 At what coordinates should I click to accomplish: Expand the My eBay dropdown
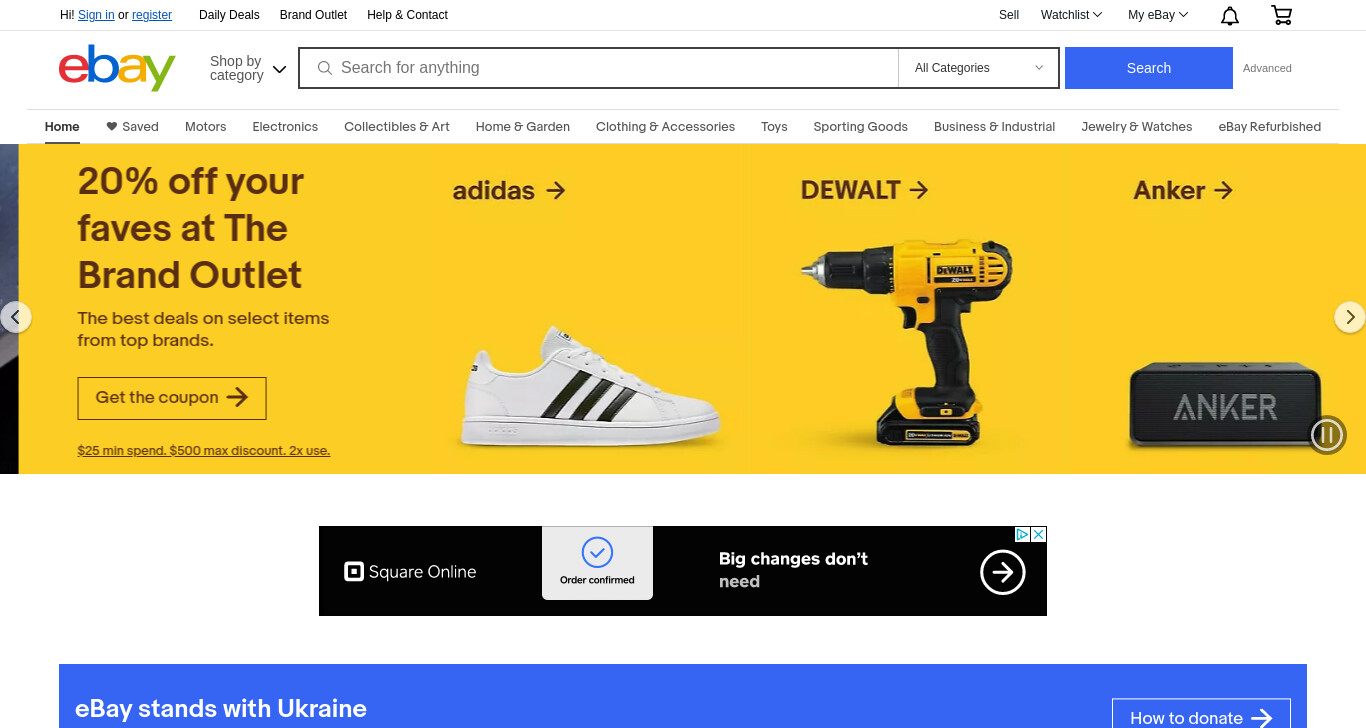(1158, 15)
